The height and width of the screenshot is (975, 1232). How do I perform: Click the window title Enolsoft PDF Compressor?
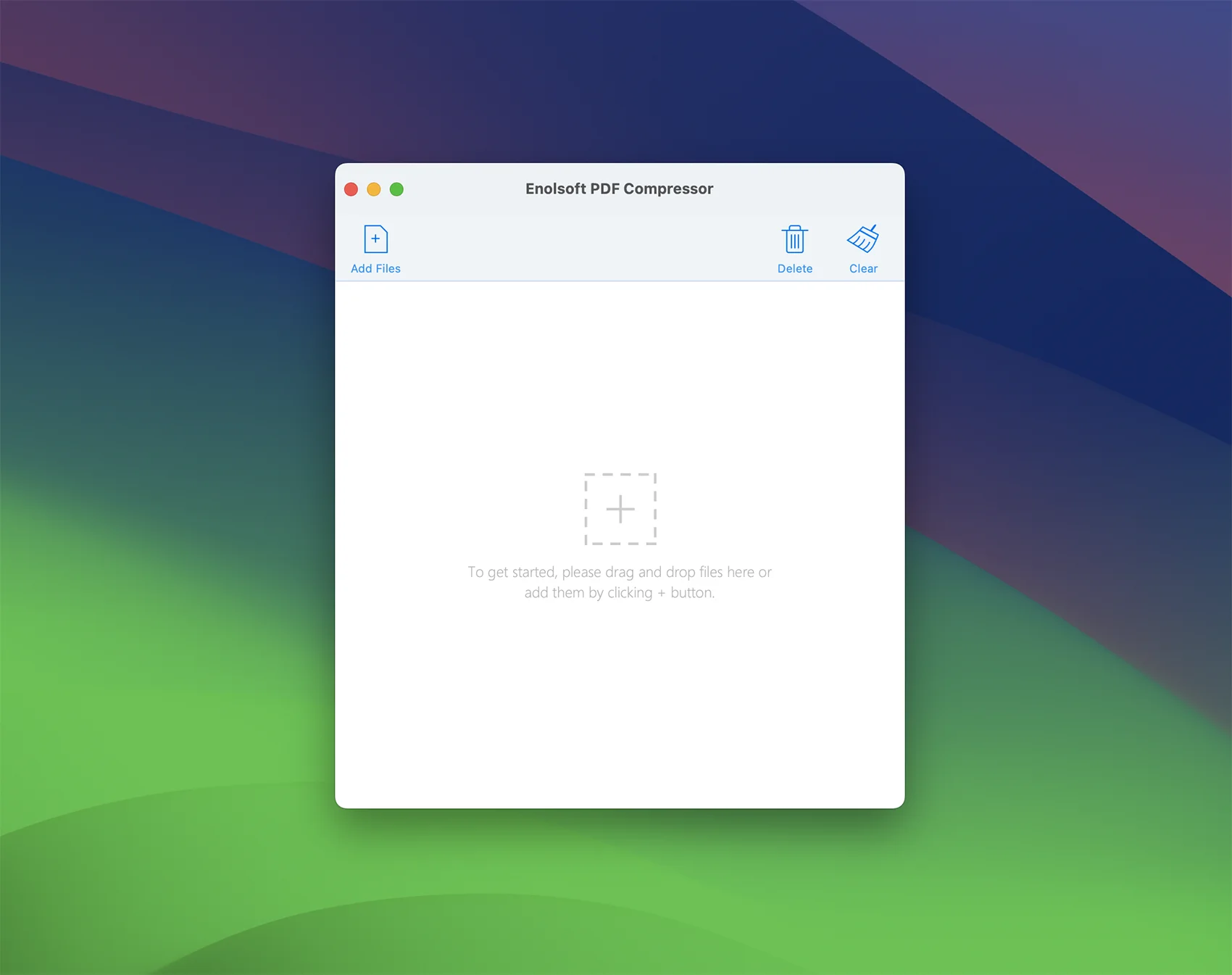pyautogui.click(x=619, y=189)
